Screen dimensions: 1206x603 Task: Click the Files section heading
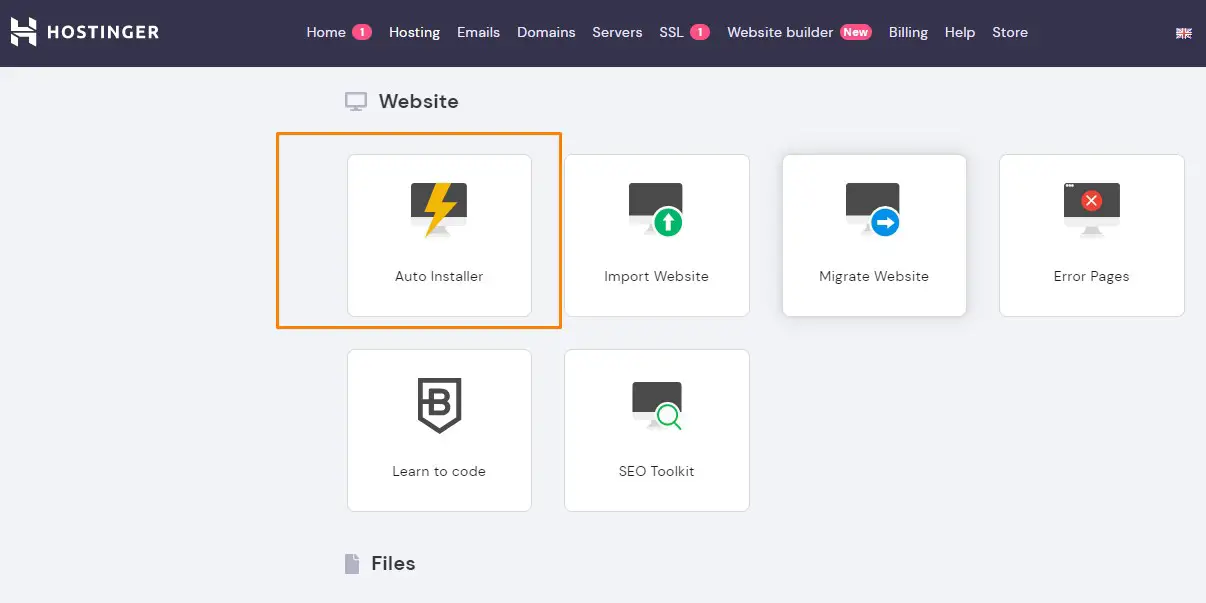[x=393, y=563]
